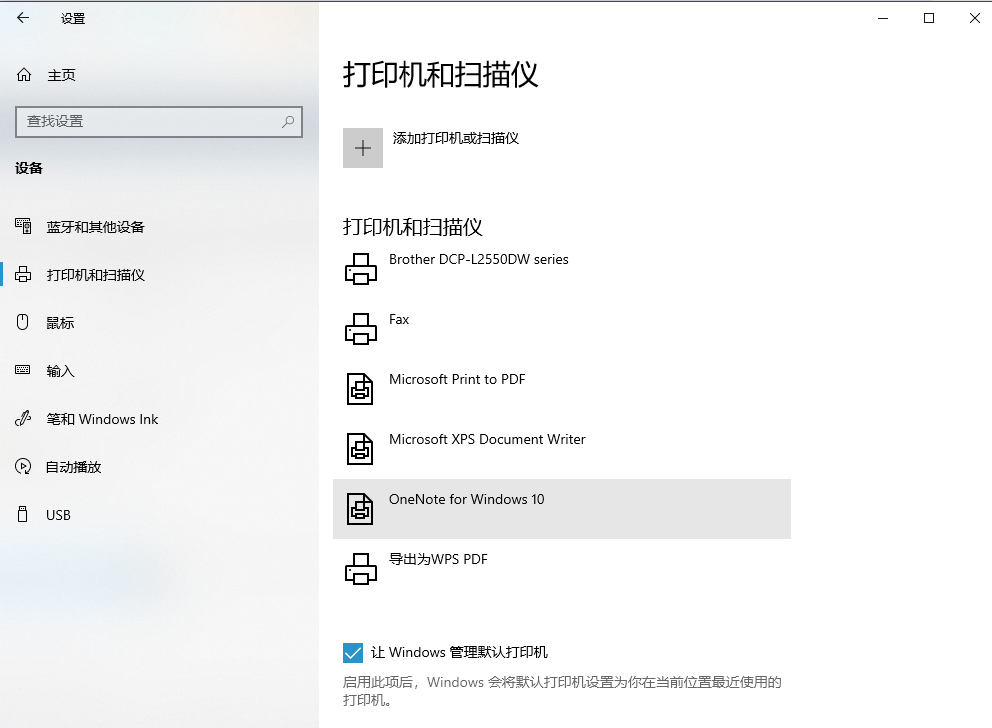Click the search magnifier in 查找设置
This screenshot has height=728, width=992.
point(288,121)
